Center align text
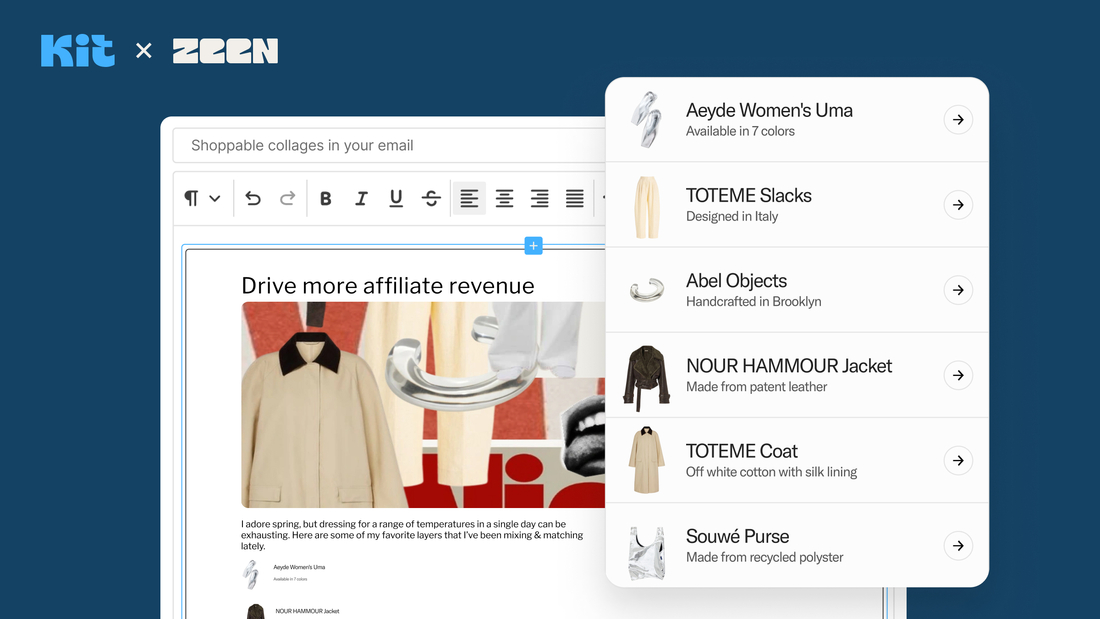Image resolution: width=1100 pixels, height=619 pixels. (x=504, y=199)
